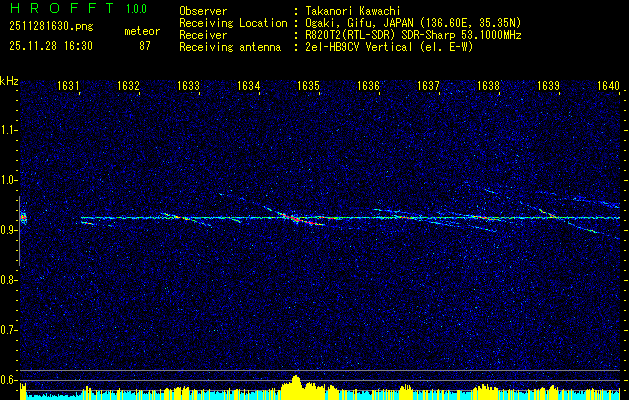Click the signal burst at spectrogram start
The width and height of the screenshot is (629, 400).
[x=23, y=218]
